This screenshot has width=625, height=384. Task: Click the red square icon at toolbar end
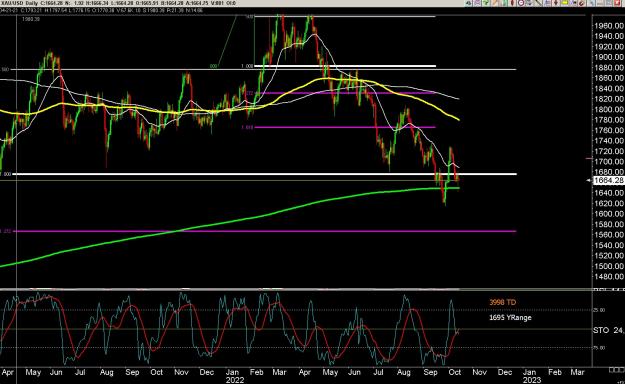617,3
